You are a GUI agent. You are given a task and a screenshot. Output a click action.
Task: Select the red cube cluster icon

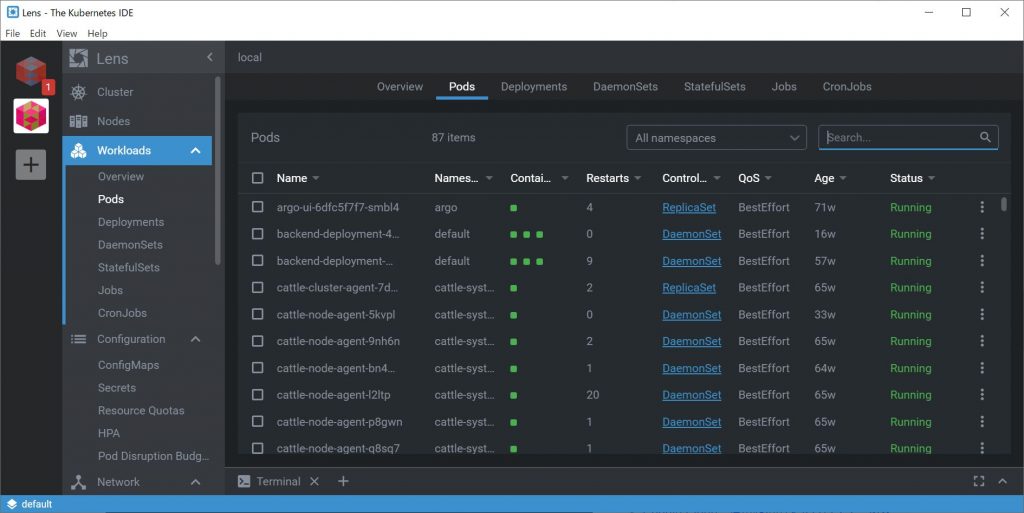coord(31,71)
